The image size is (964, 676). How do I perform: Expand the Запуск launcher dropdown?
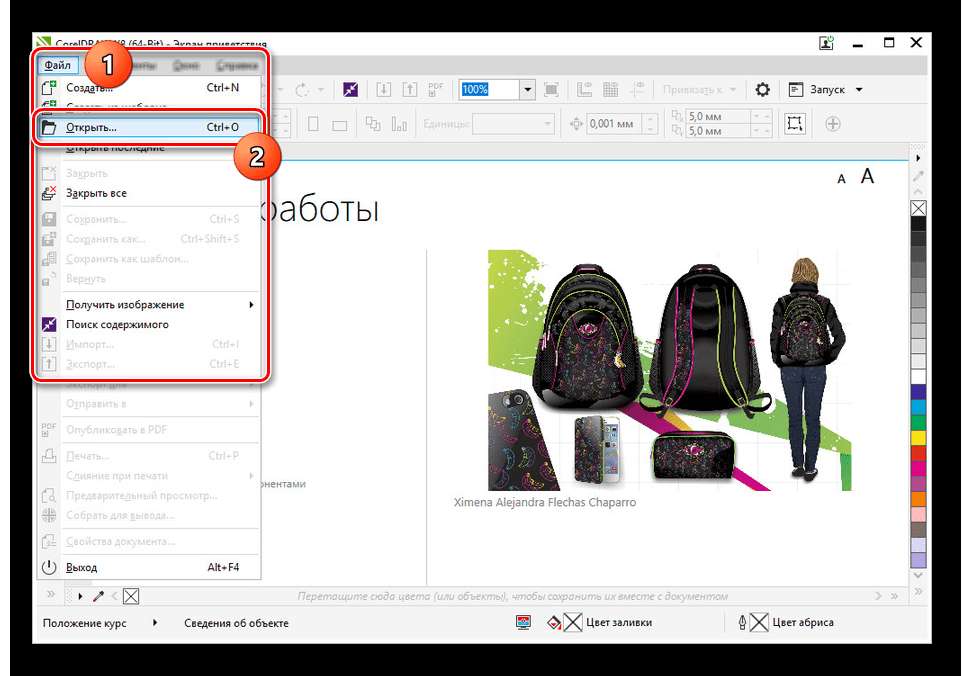point(858,90)
